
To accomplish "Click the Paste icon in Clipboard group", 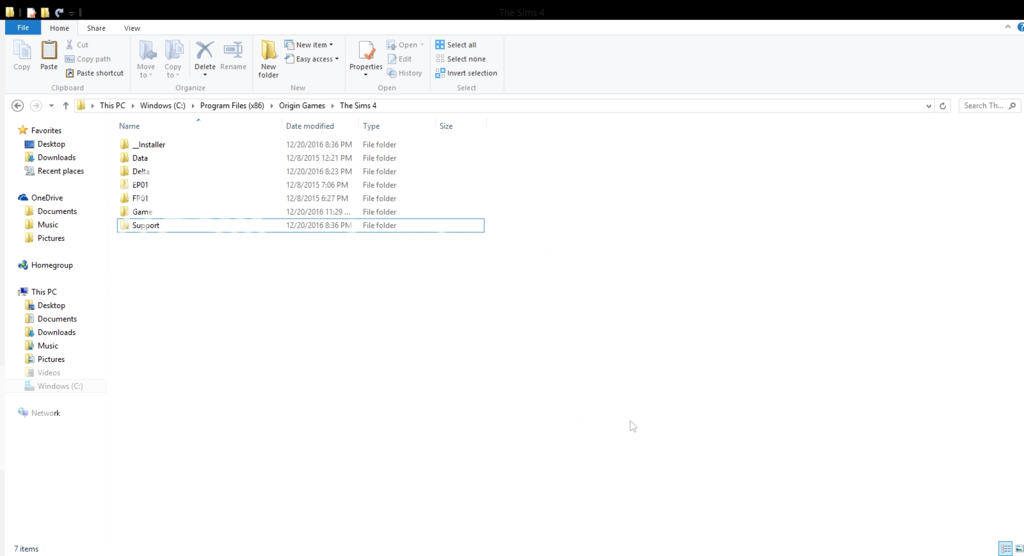I will pos(48,55).
